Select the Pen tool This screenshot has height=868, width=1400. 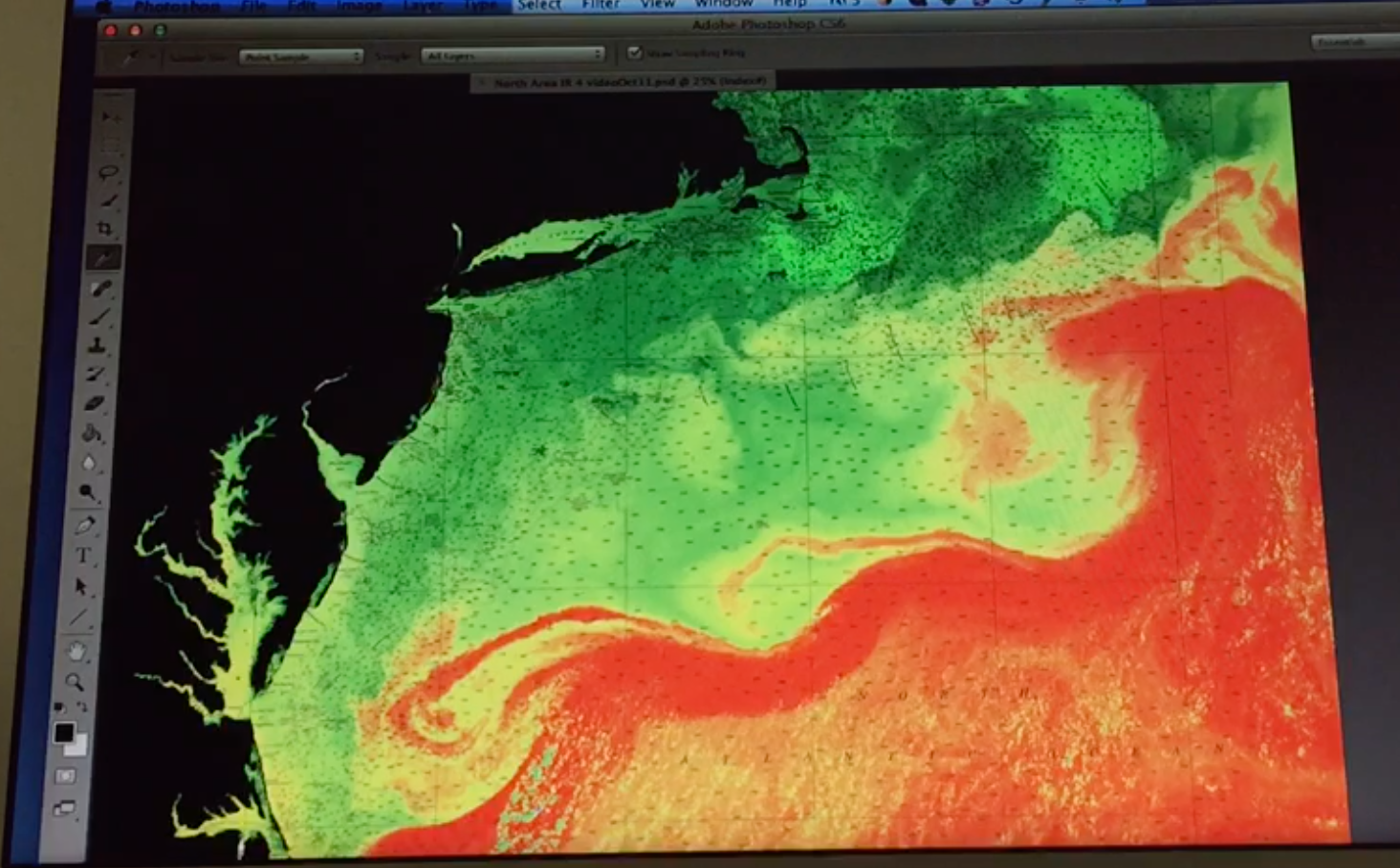tap(85, 525)
